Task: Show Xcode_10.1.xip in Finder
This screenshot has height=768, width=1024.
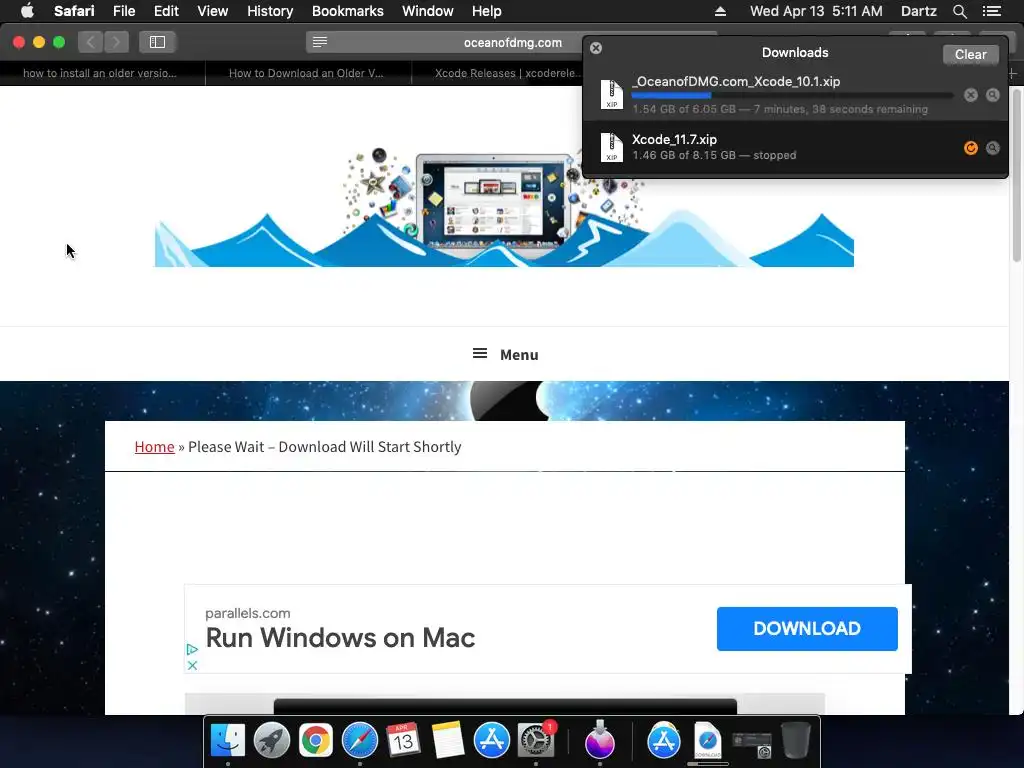Action: [x=993, y=95]
